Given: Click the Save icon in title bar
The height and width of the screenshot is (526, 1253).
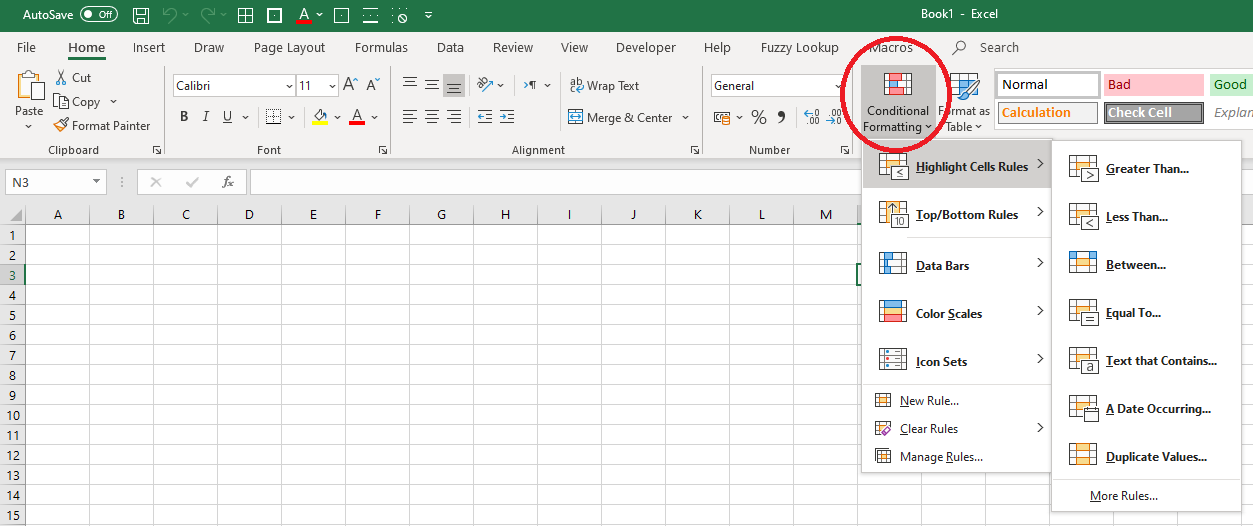Looking at the screenshot, I should pos(142,16).
